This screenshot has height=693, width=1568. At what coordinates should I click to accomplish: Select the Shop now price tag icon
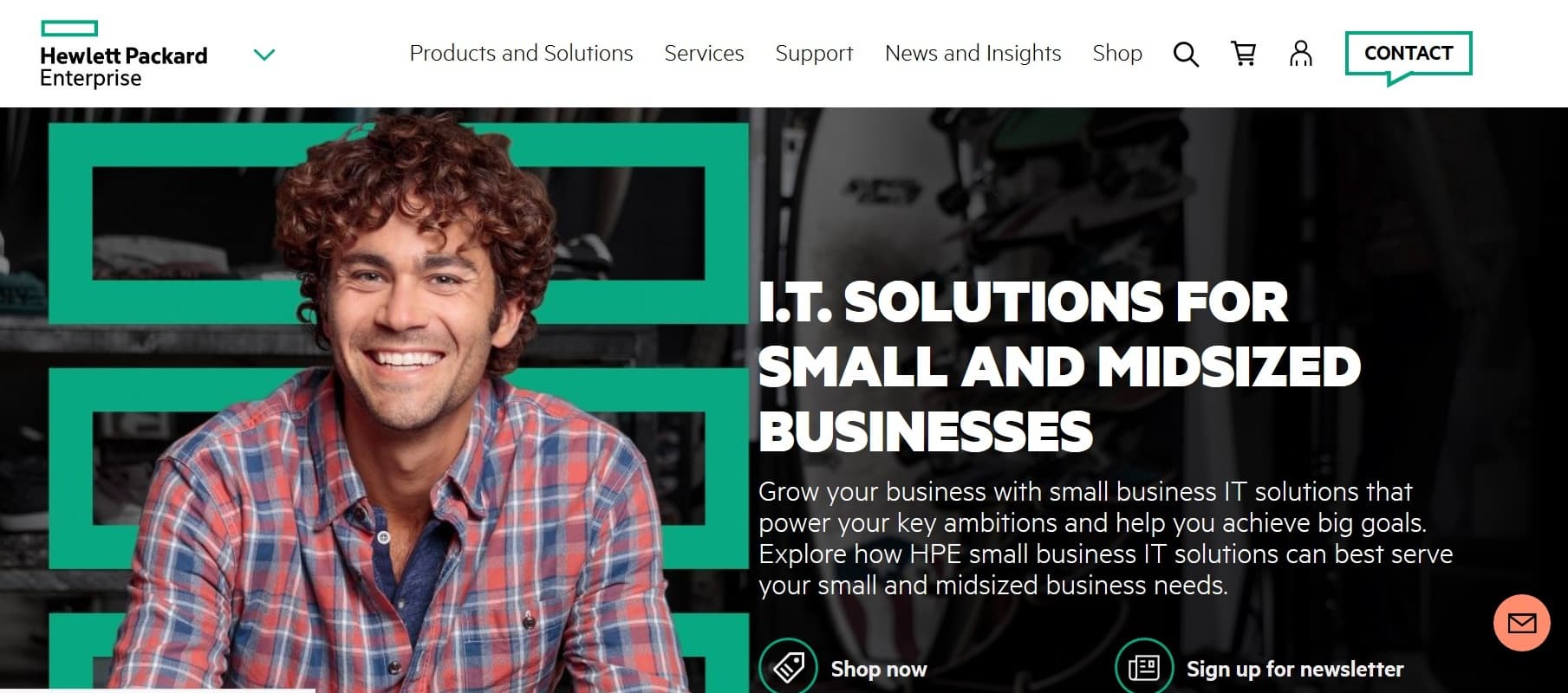click(x=788, y=667)
